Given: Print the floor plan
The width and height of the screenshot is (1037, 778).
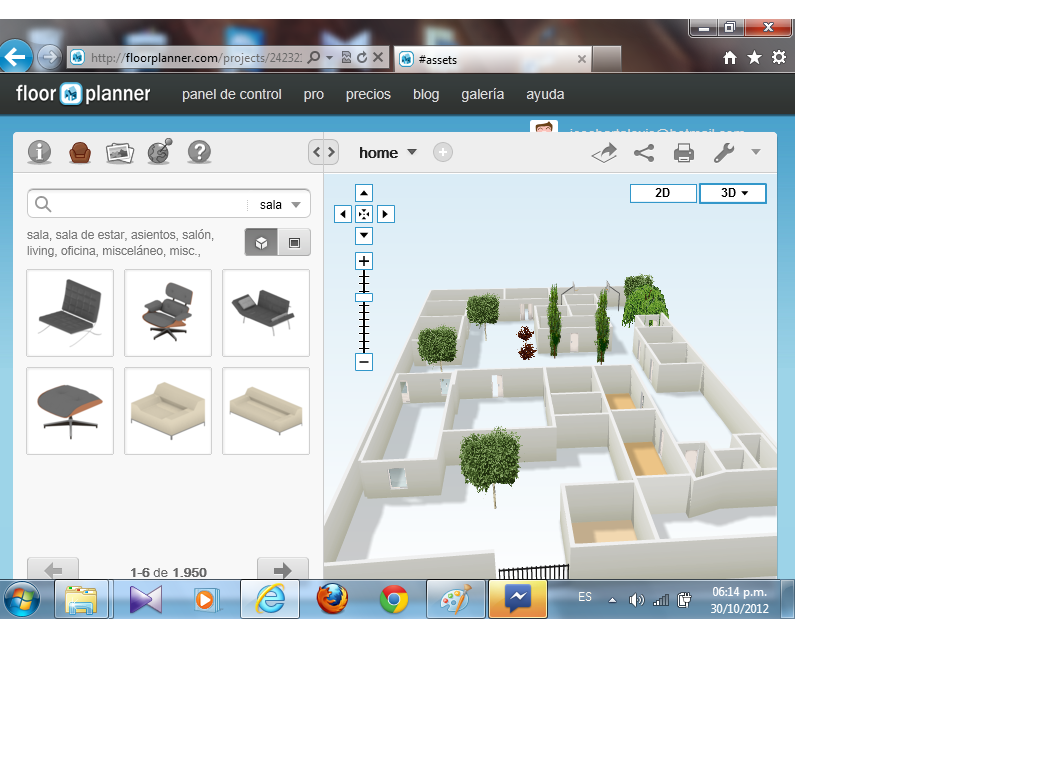Looking at the screenshot, I should coord(684,153).
